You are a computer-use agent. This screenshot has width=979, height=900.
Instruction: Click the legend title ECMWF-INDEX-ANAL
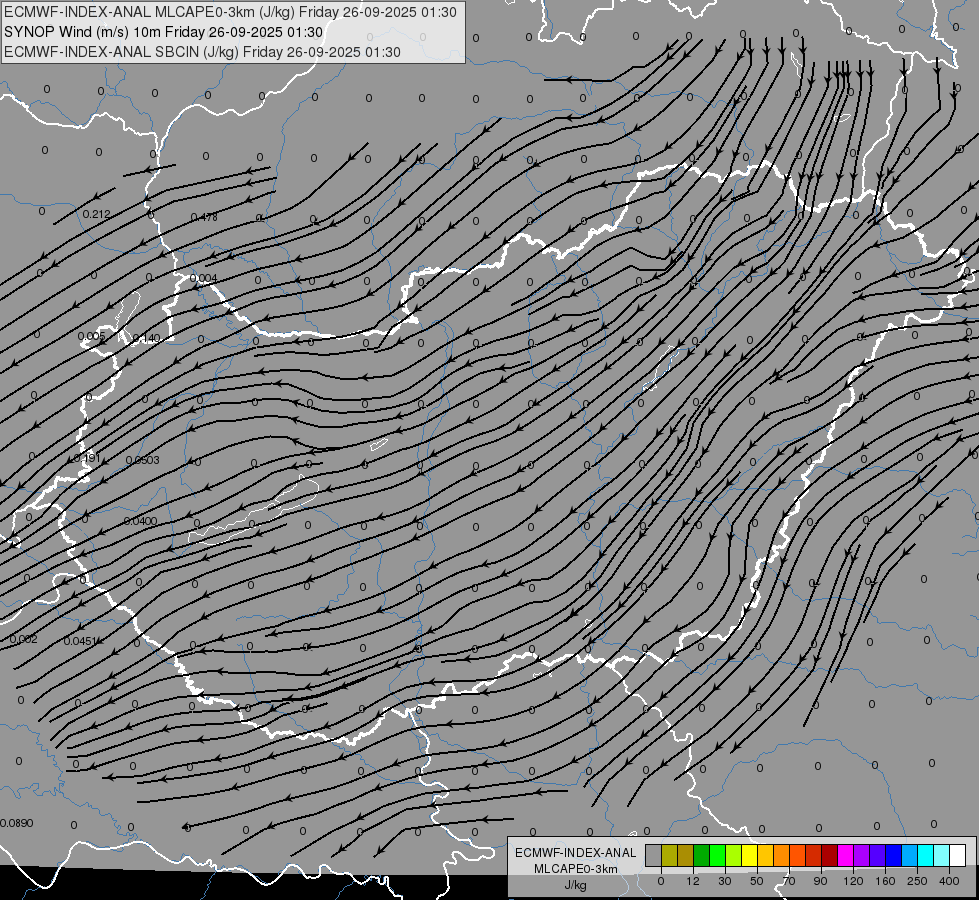click(x=575, y=853)
